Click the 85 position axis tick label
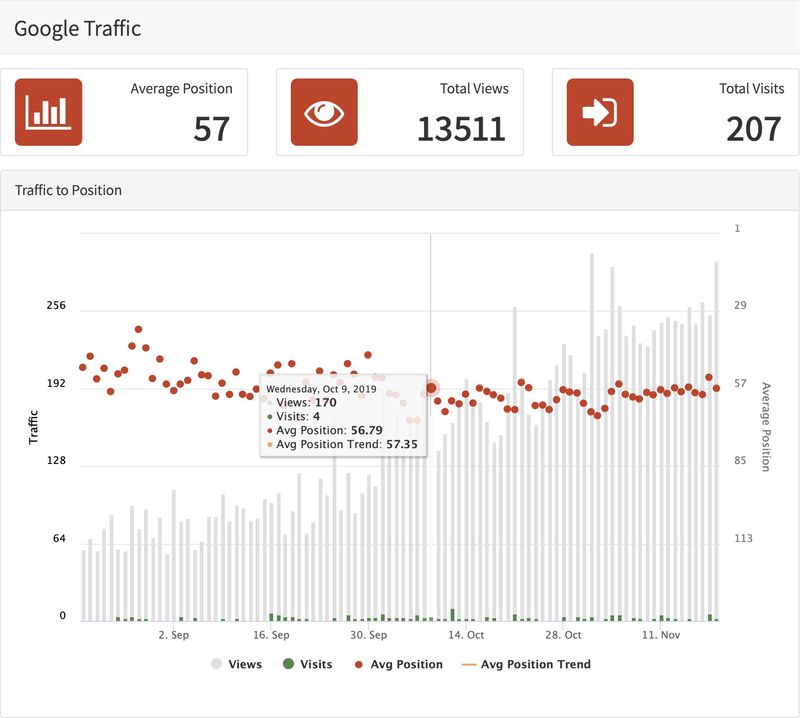 pos(740,460)
